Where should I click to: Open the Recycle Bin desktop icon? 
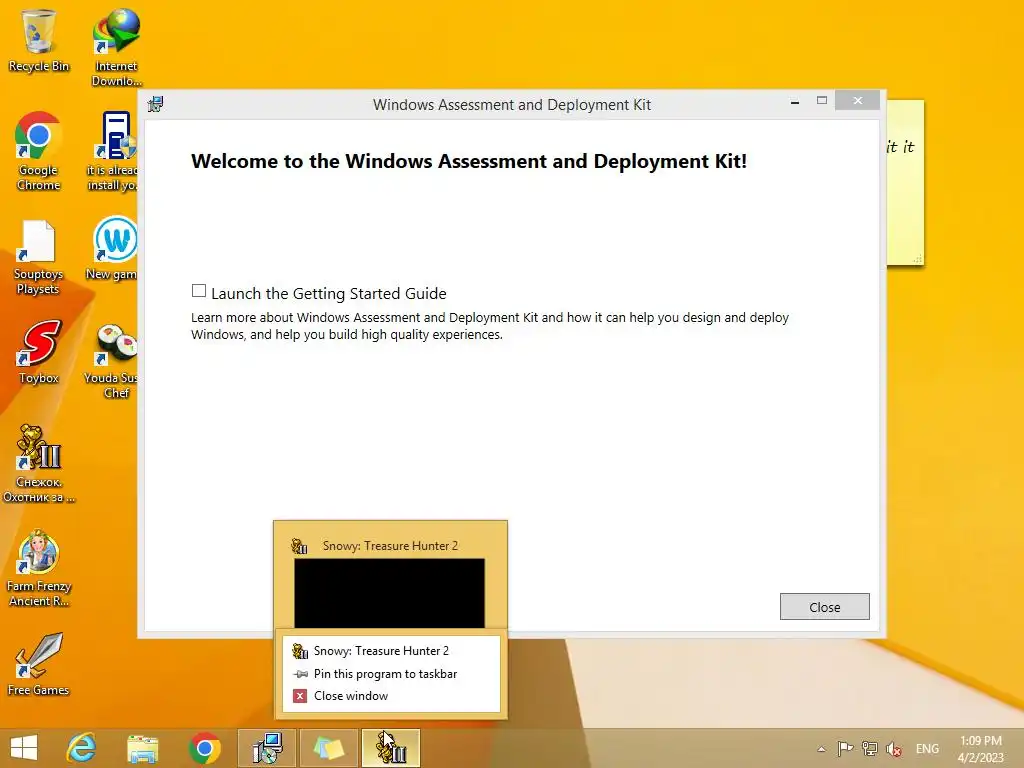click(39, 40)
